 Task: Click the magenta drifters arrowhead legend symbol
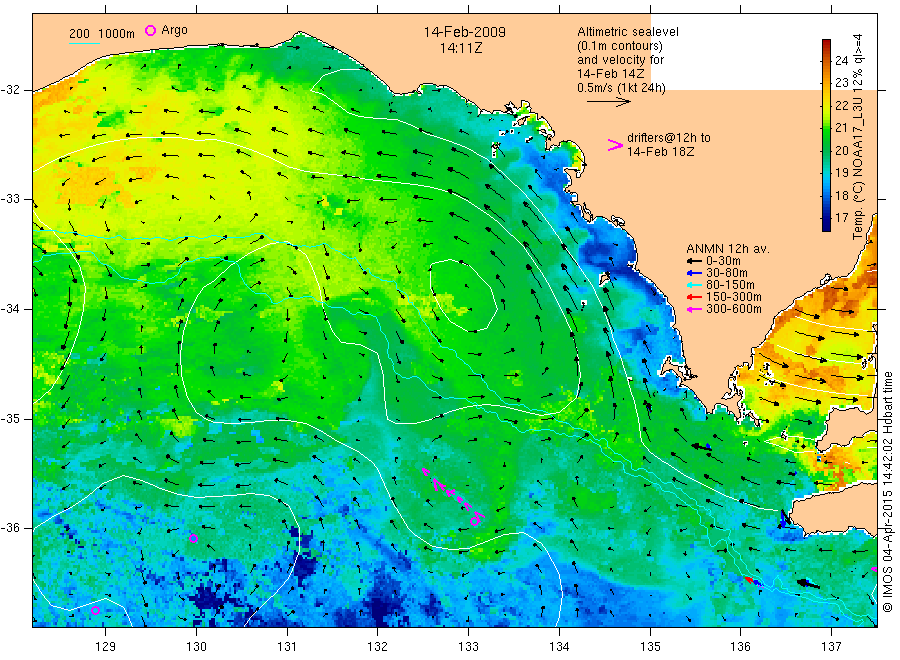[615, 145]
